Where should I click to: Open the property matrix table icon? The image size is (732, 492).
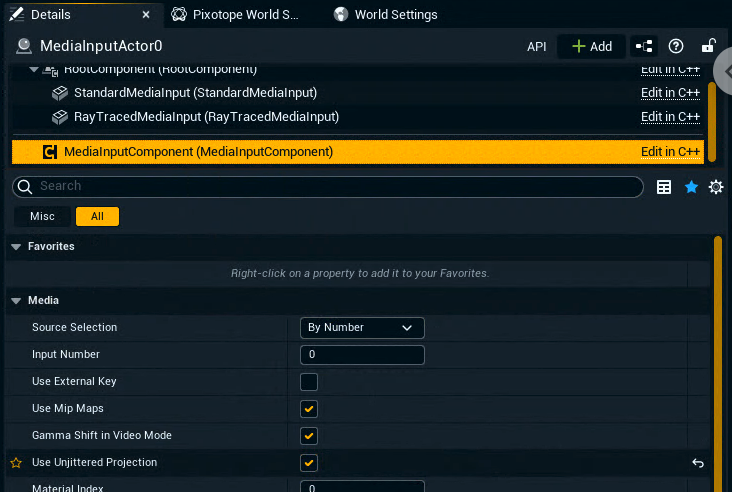coord(664,187)
